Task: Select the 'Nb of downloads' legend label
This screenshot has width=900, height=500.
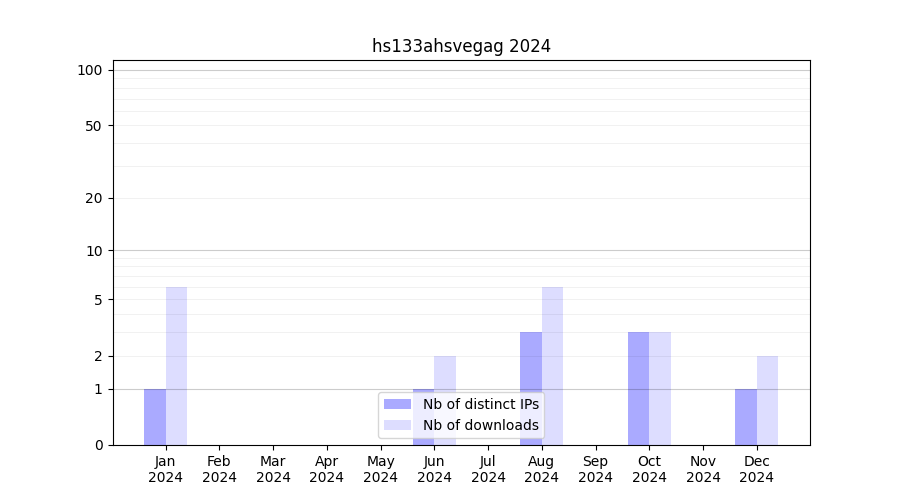Action: [480, 425]
